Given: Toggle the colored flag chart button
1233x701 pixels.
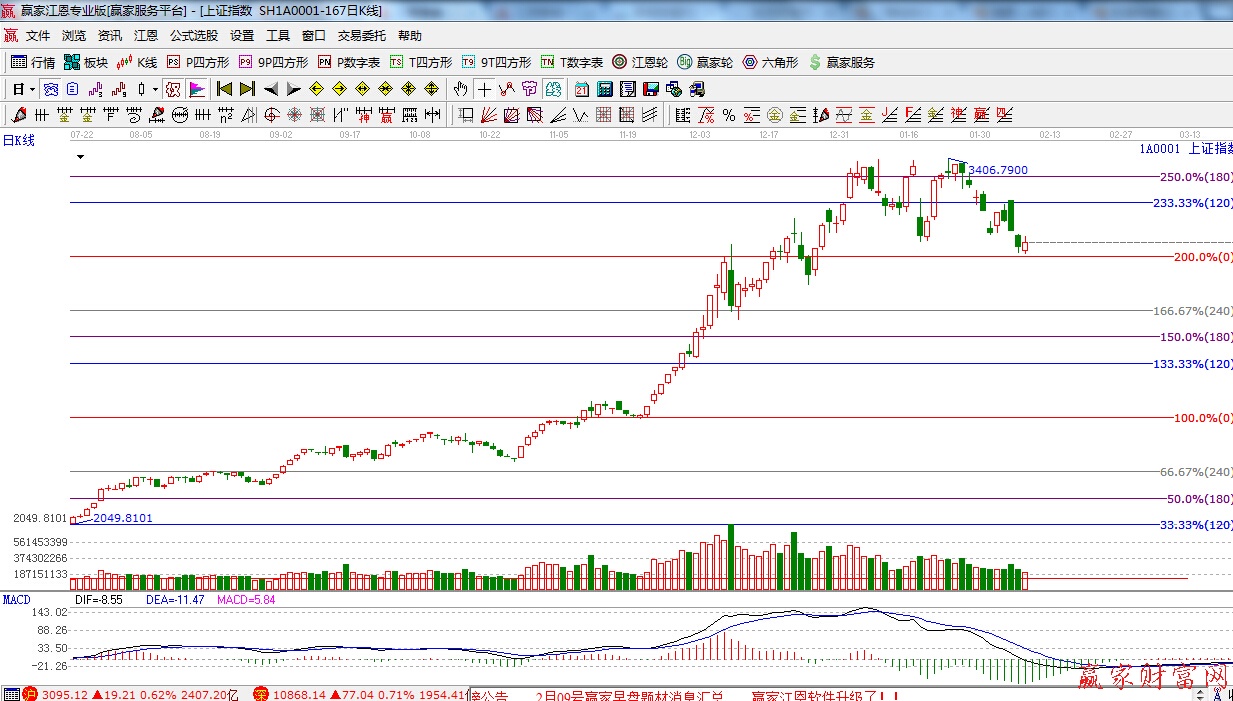Looking at the screenshot, I should (196, 89).
